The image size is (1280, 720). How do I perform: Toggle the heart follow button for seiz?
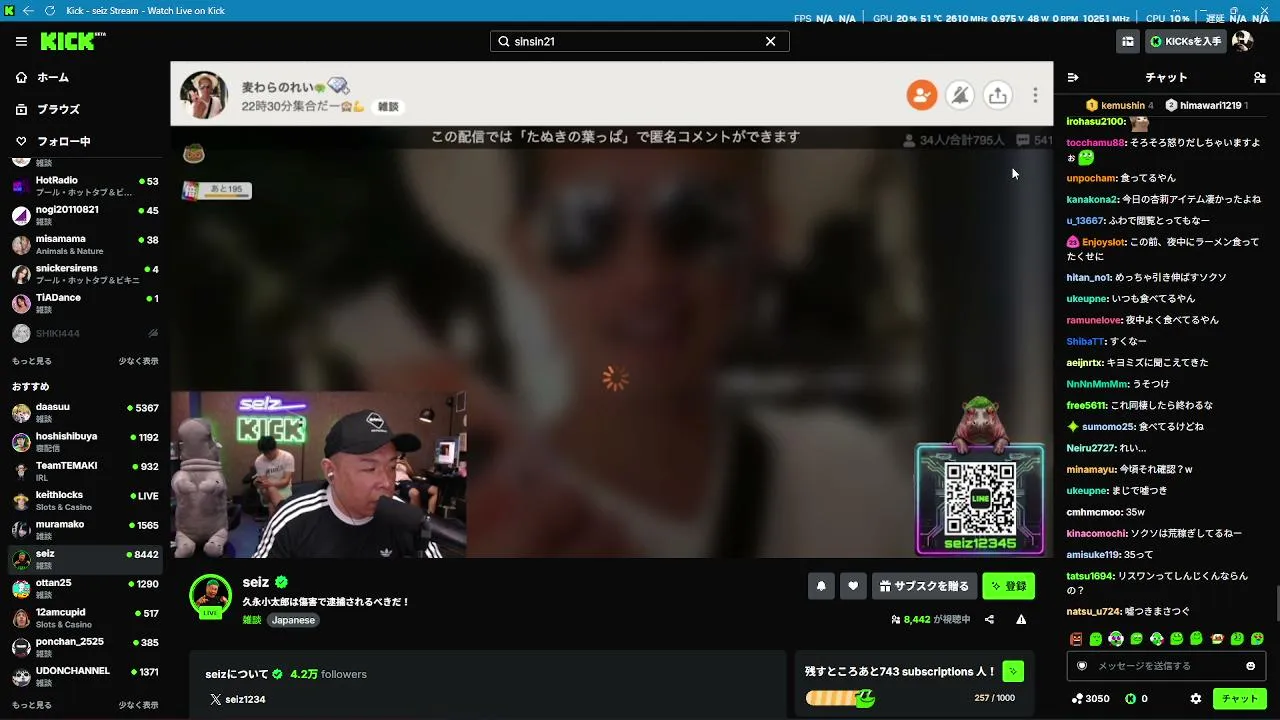pyautogui.click(x=853, y=586)
